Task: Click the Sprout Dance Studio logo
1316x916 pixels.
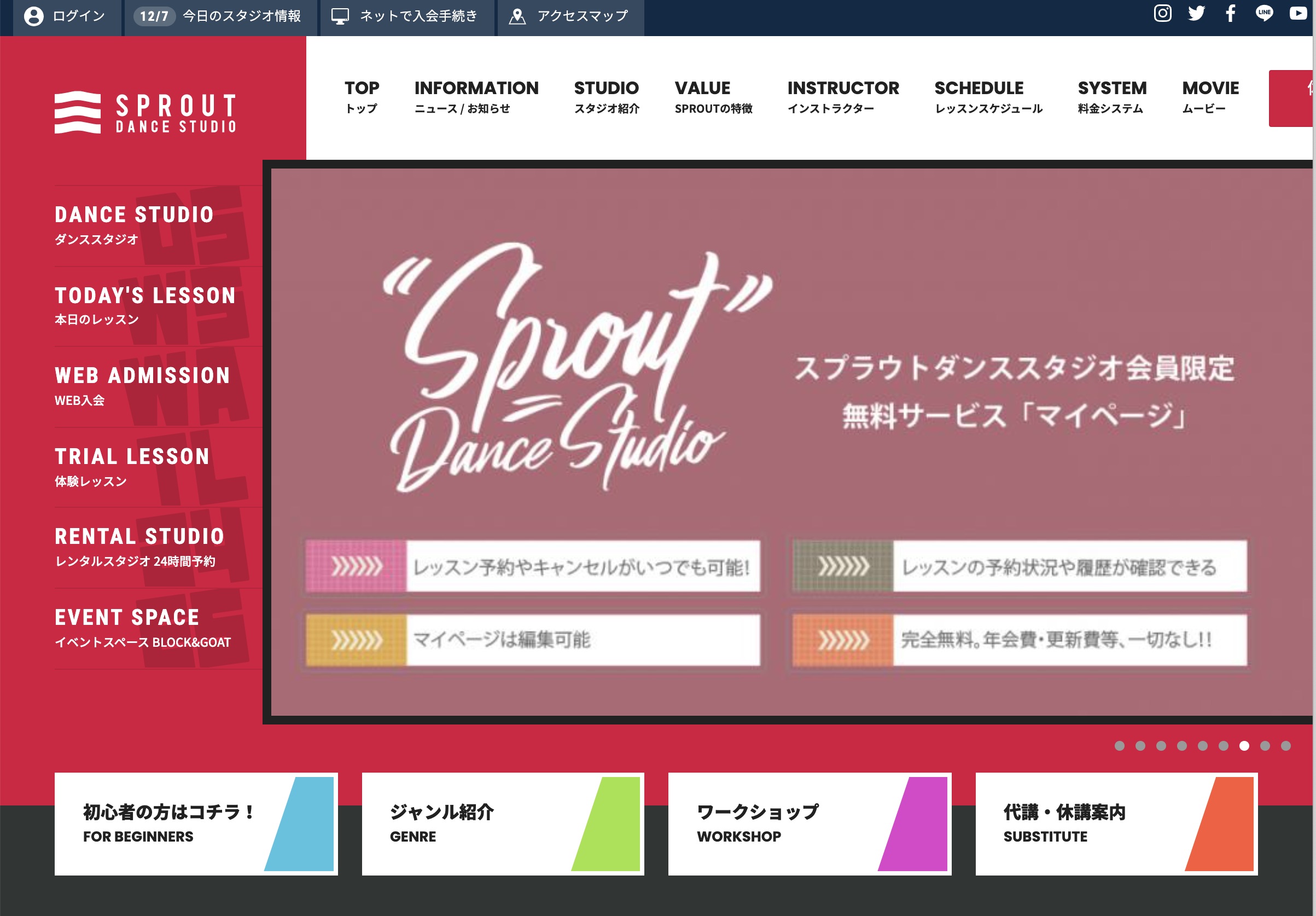Action: point(145,112)
